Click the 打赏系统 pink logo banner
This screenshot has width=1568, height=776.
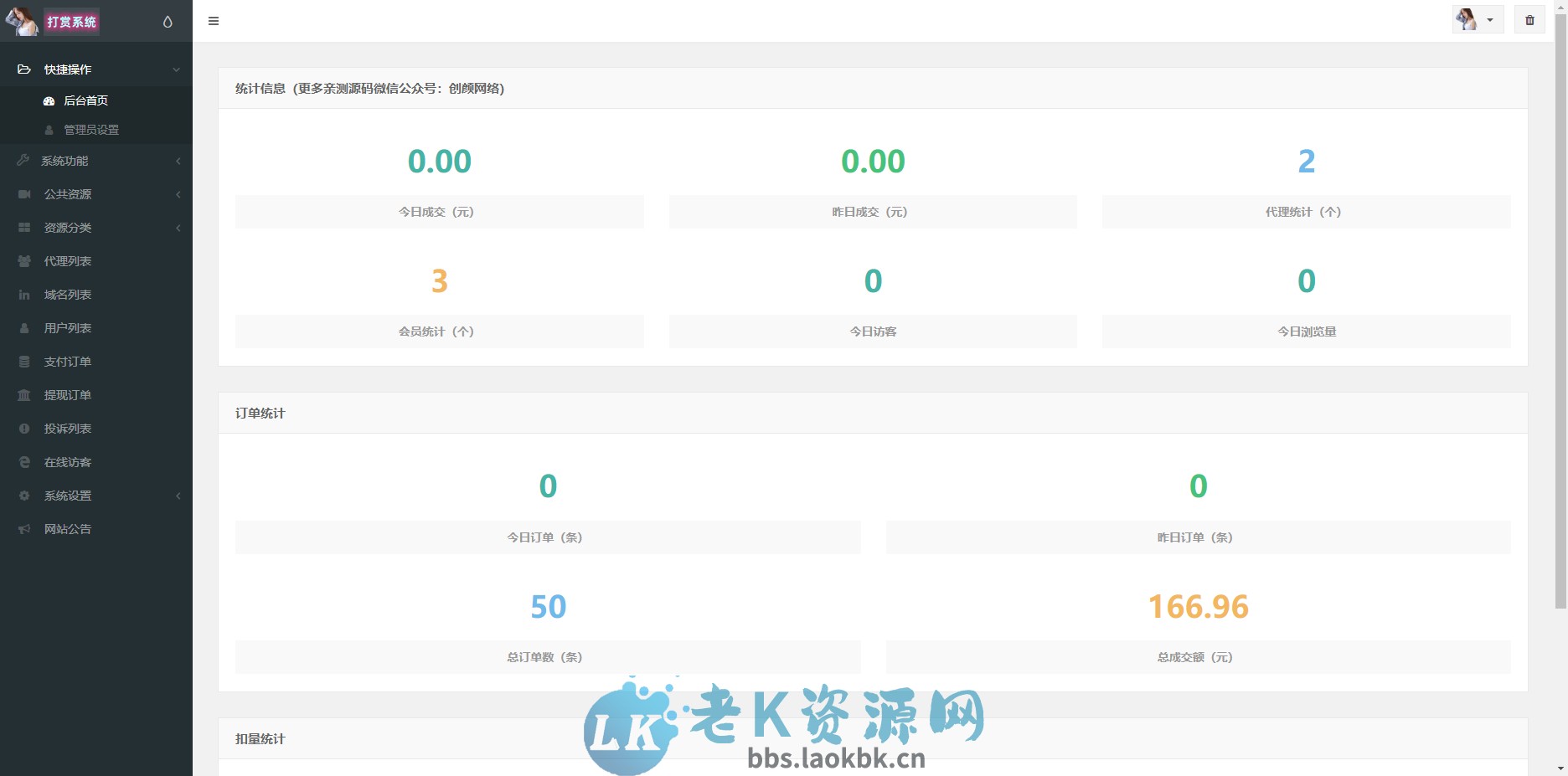point(72,21)
